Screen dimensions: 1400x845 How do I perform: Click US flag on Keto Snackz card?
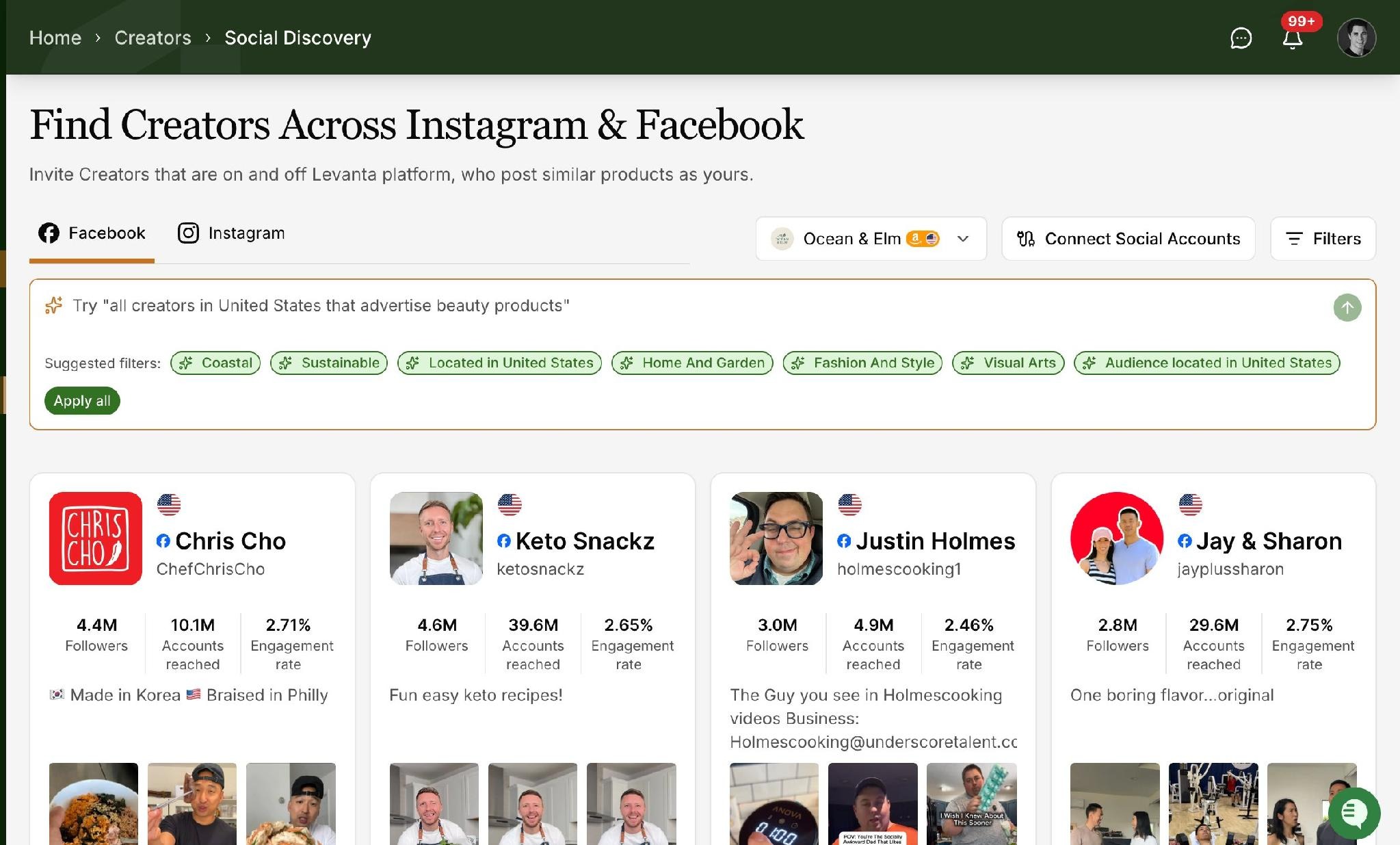tap(510, 505)
